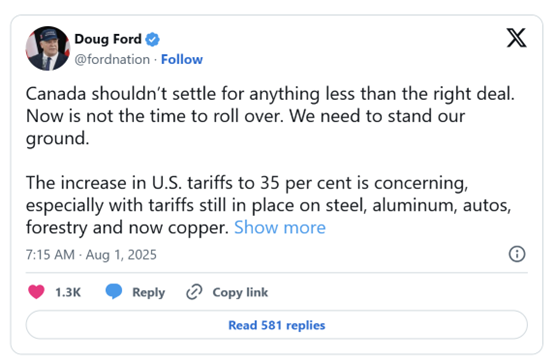Click the X logo icon
Image resolution: width=554 pixels, height=363 pixels.
[517, 38]
